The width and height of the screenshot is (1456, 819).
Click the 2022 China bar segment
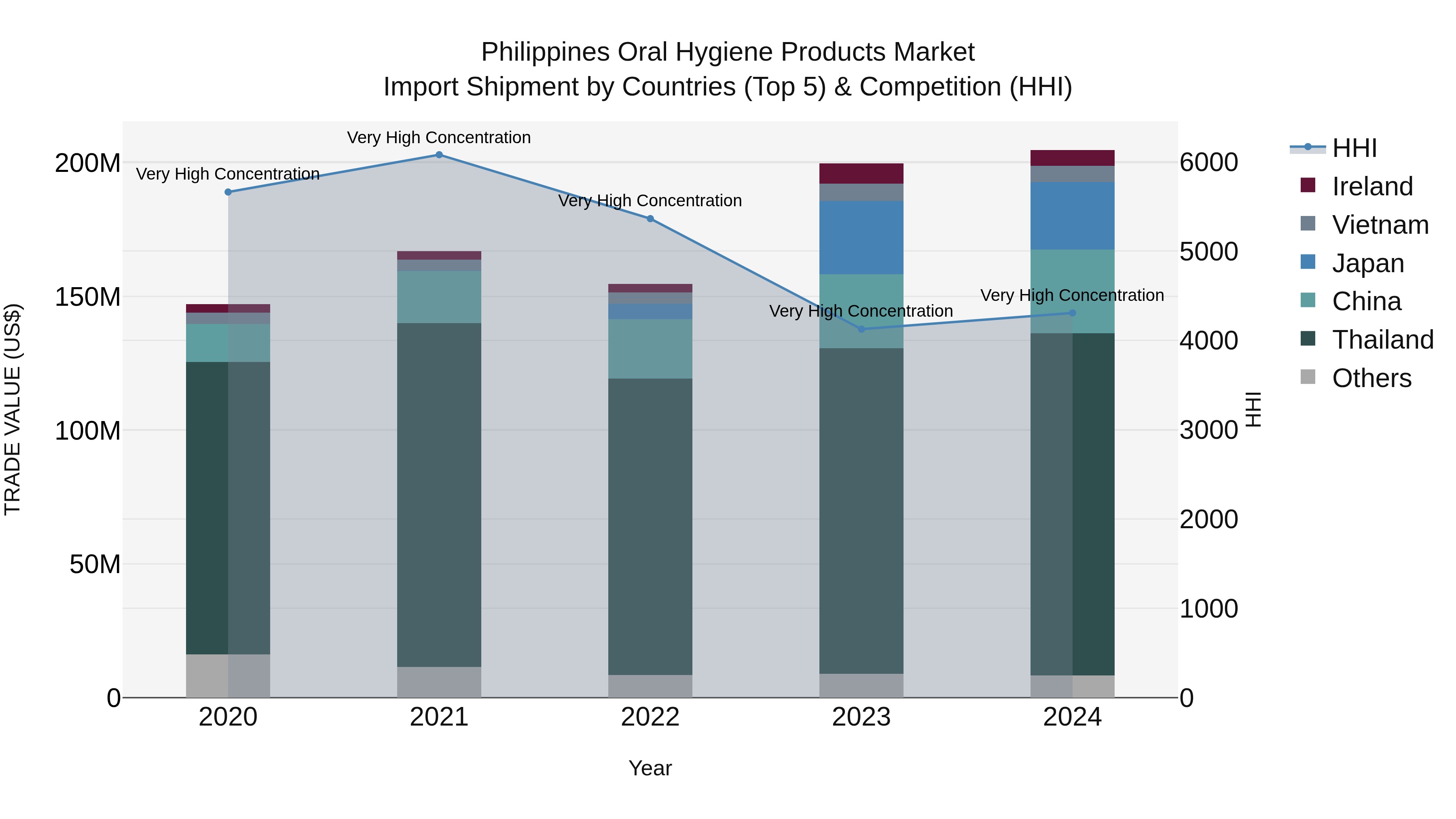pyautogui.click(x=650, y=349)
